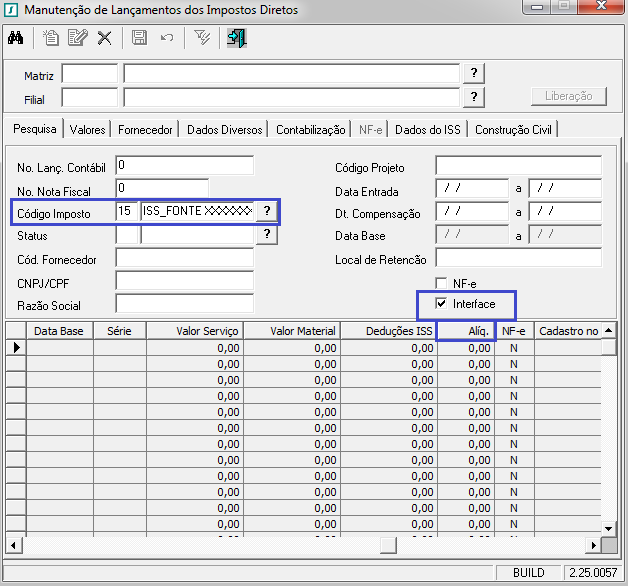The width and height of the screenshot is (628, 586).
Task: Open the Código Imposto lookup button
Action: pos(267,211)
